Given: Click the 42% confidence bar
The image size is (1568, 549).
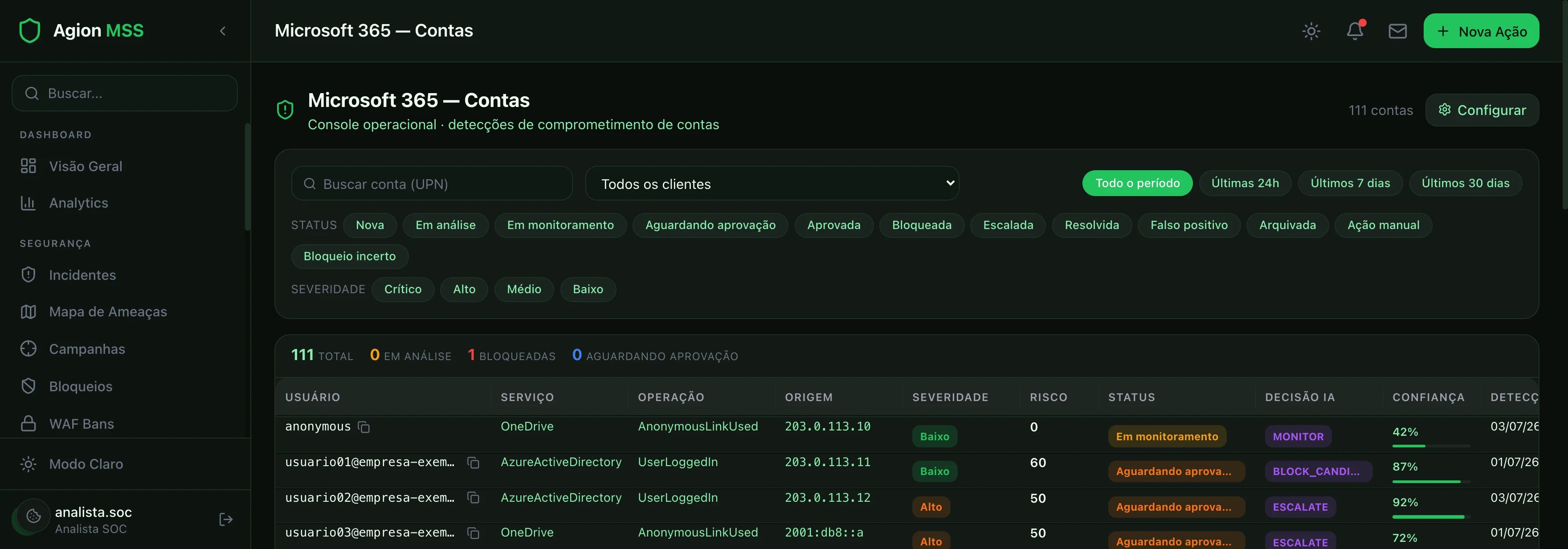Looking at the screenshot, I should (1431, 446).
